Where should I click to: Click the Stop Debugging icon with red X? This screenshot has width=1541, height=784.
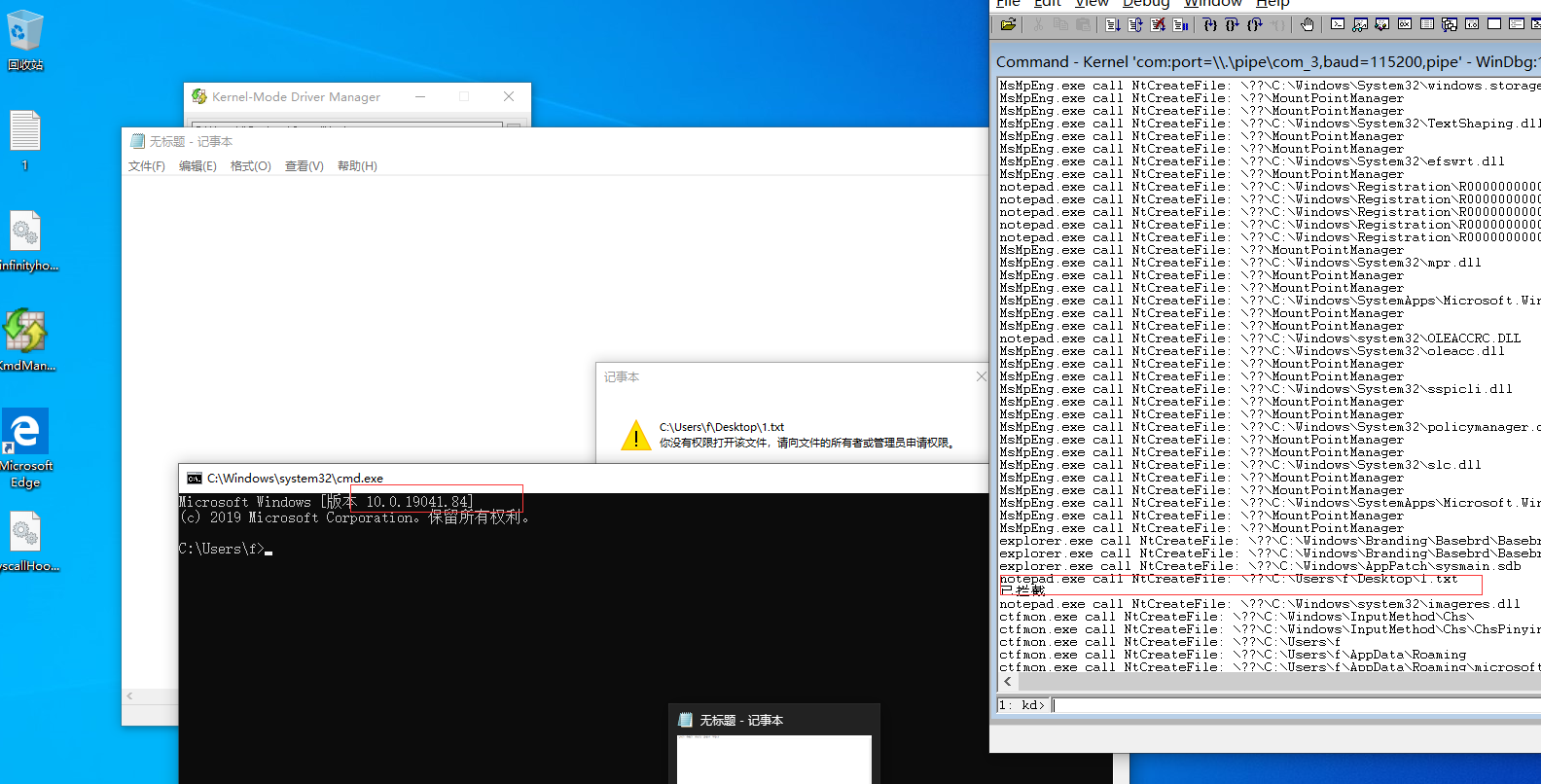click(1158, 24)
